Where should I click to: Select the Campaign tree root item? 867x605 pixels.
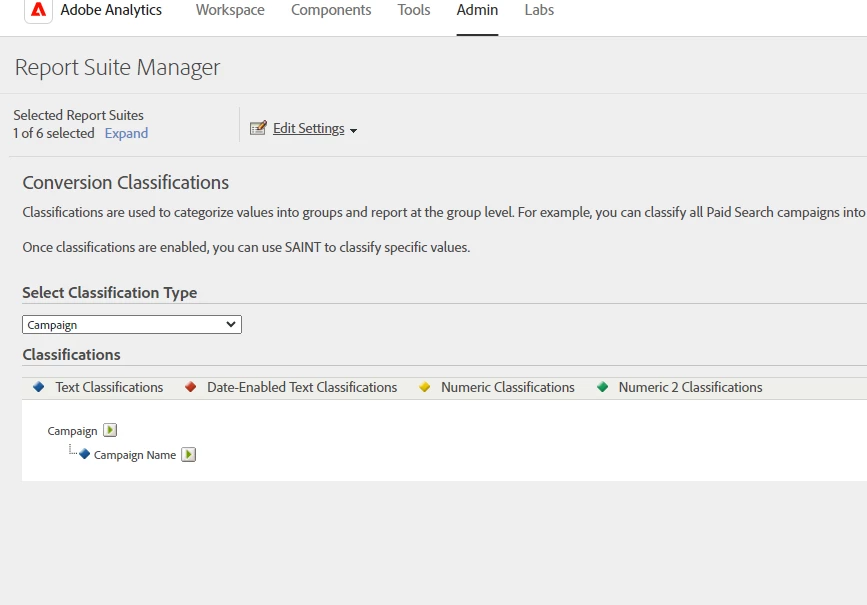(72, 431)
